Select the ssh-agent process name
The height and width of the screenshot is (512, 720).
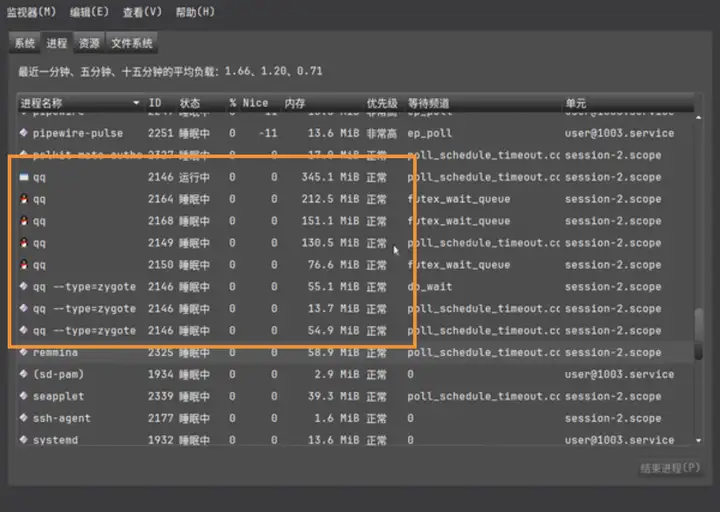(62, 418)
